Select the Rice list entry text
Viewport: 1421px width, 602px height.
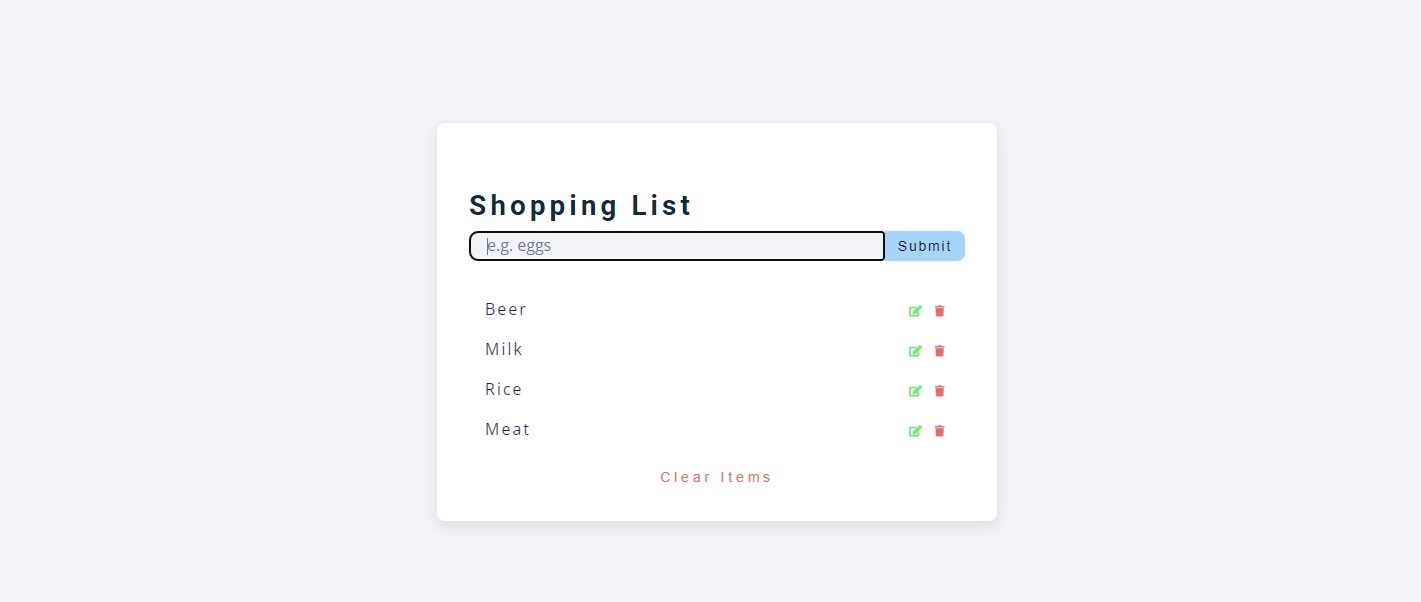tap(504, 390)
